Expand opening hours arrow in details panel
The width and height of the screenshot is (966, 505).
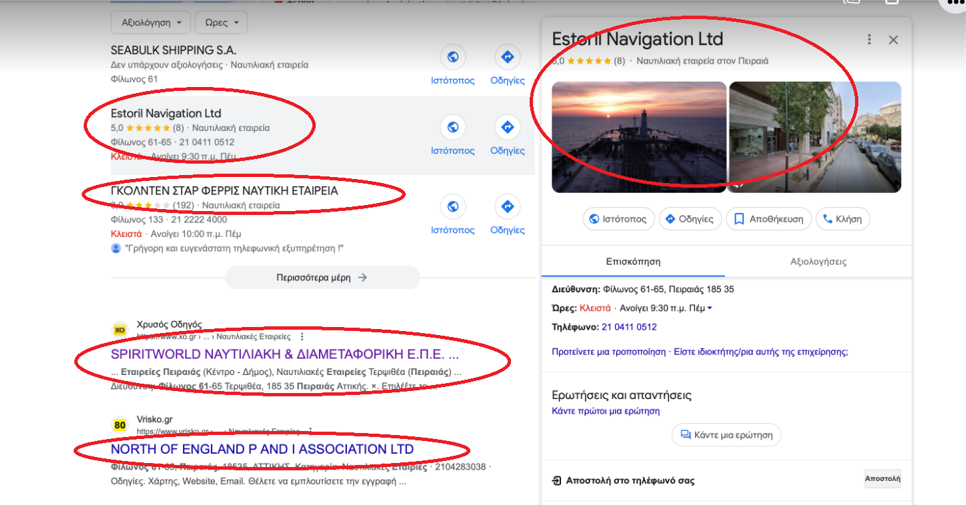coord(710,308)
